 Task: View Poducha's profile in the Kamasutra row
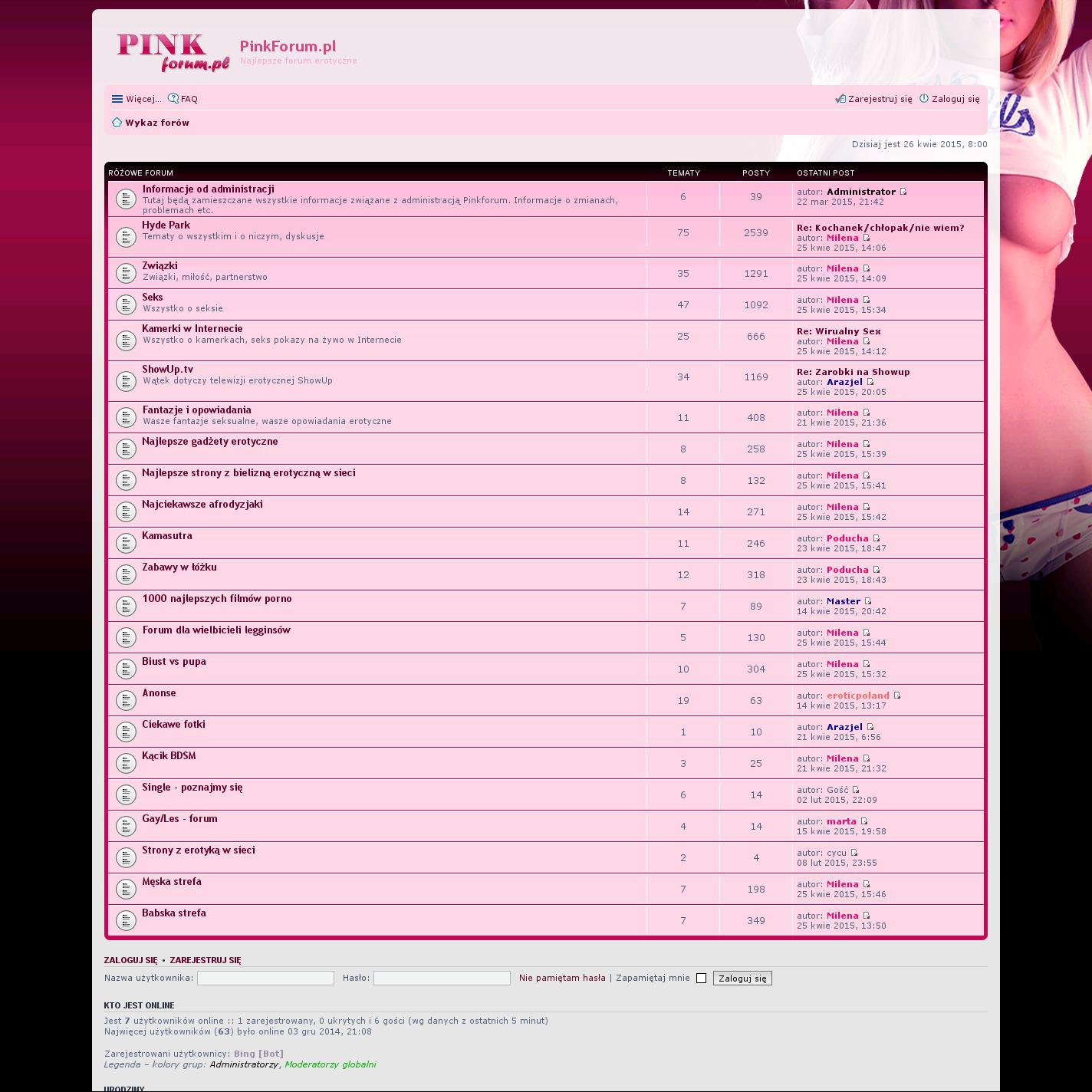(x=847, y=538)
